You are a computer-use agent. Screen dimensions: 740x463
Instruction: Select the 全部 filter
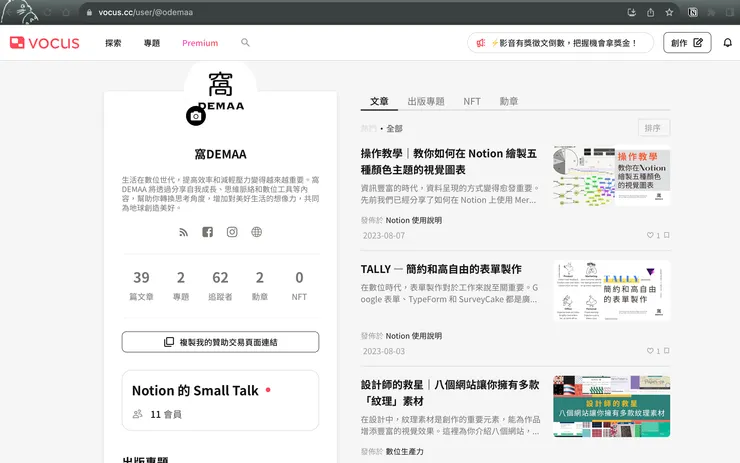pos(395,128)
